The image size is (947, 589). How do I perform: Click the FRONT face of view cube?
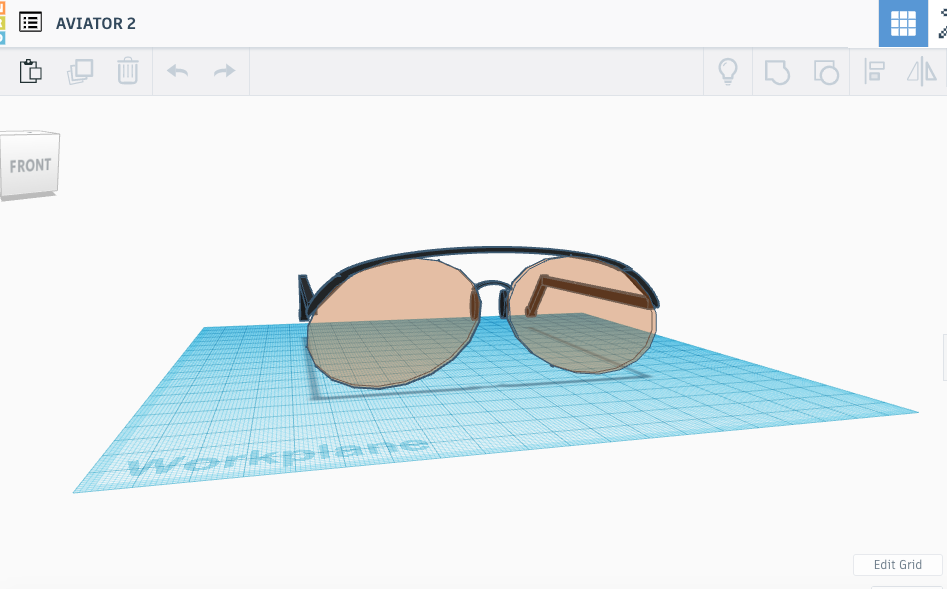pos(30,165)
